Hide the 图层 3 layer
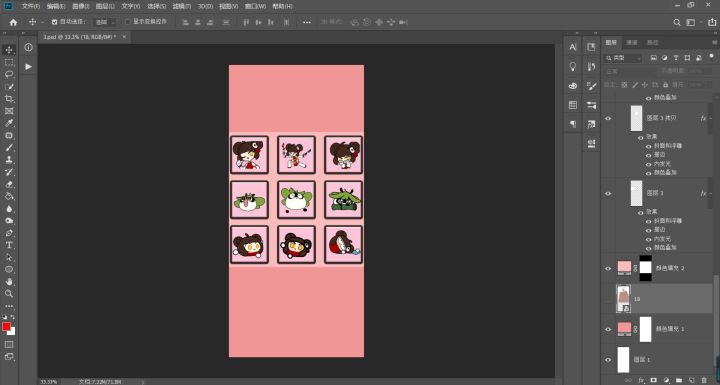 (608, 193)
